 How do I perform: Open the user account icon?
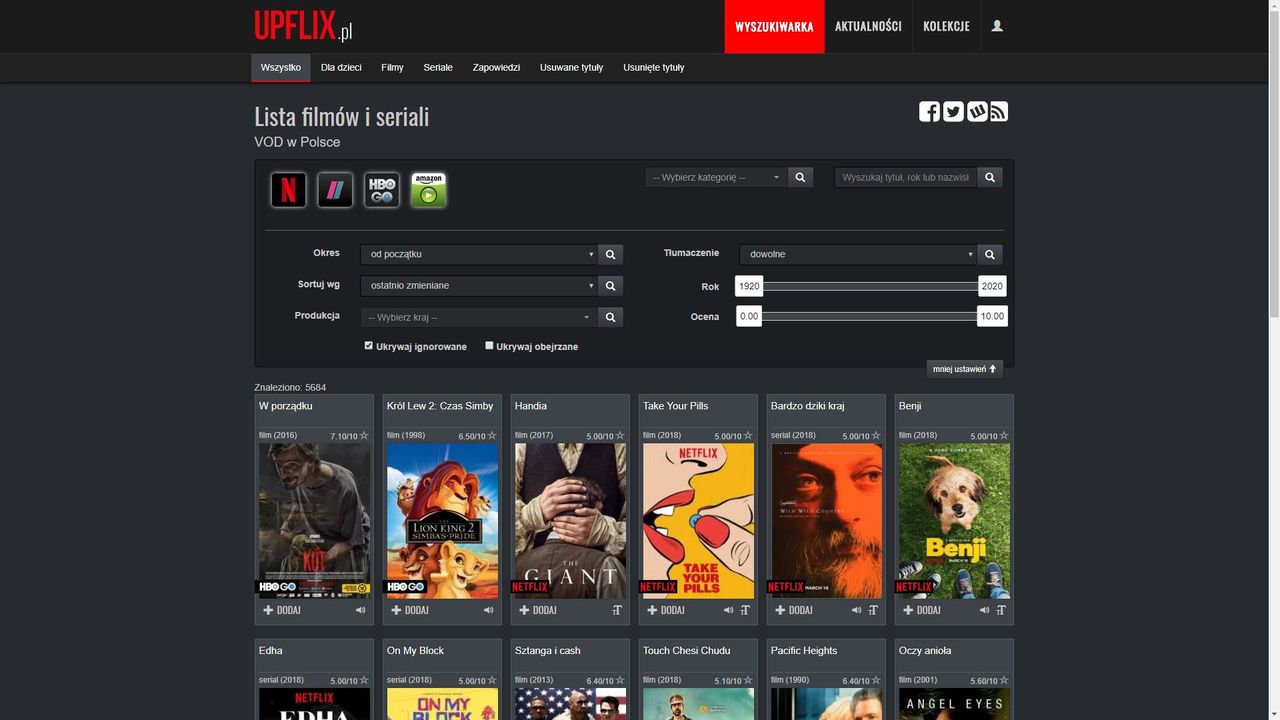click(997, 26)
